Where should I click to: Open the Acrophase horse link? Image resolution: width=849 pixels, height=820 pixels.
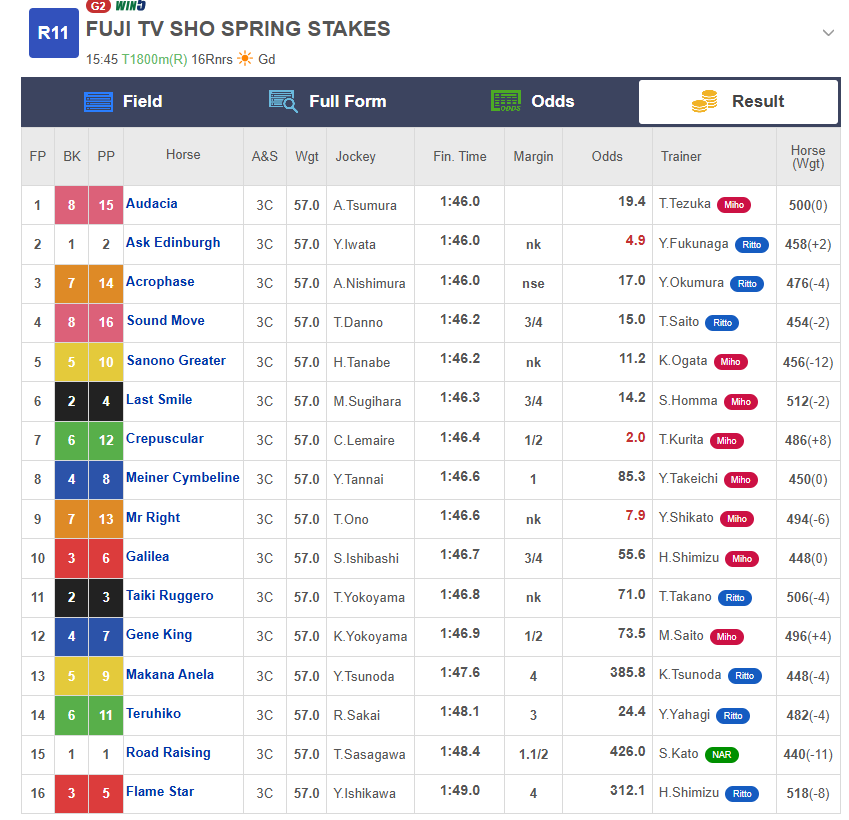click(160, 282)
